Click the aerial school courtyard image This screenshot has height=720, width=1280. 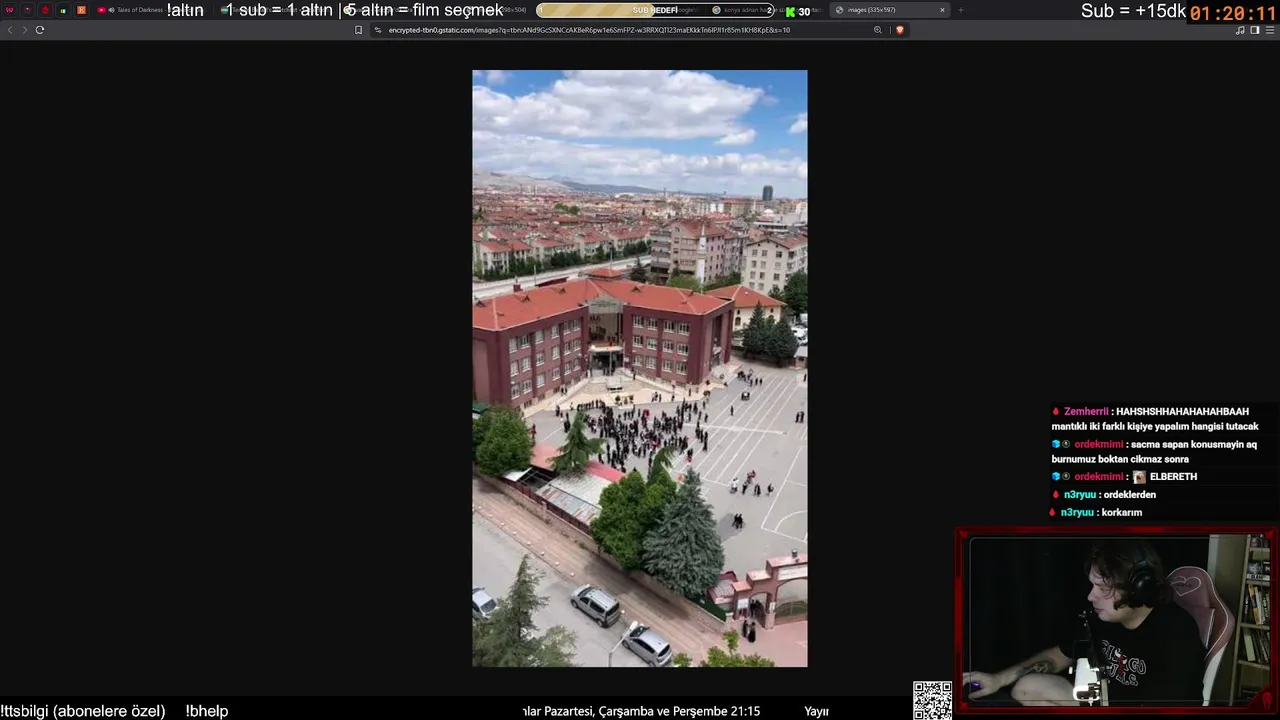click(x=640, y=368)
